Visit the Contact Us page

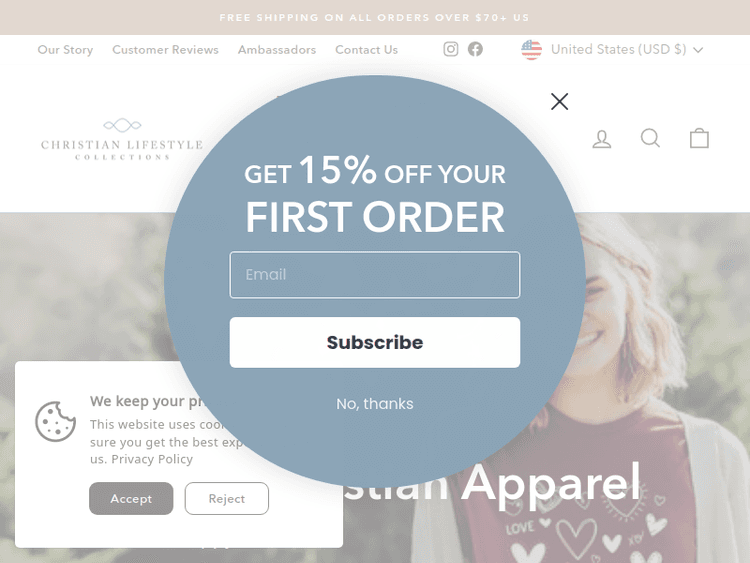(x=366, y=50)
